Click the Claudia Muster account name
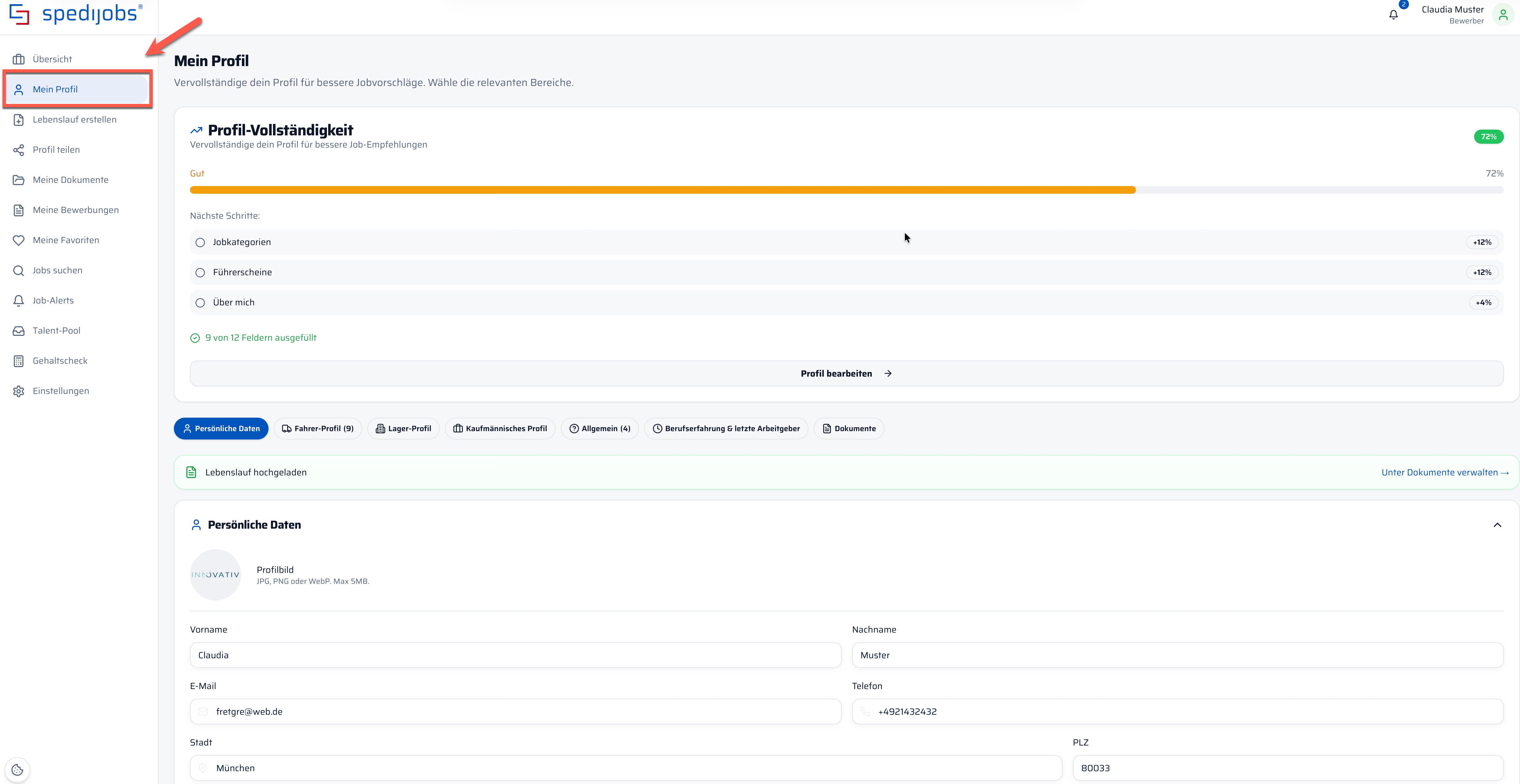Screen dimensions: 1520x784 (x=1452, y=9)
